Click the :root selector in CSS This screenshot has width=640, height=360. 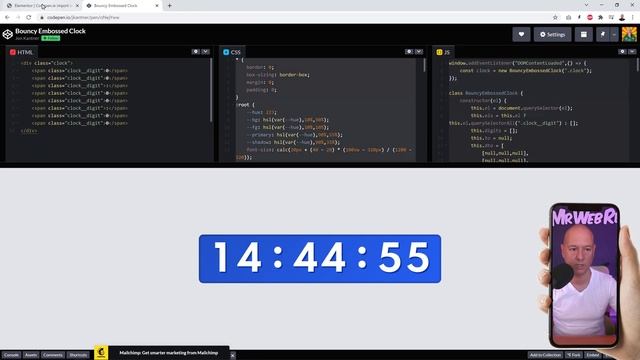tap(244, 105)
